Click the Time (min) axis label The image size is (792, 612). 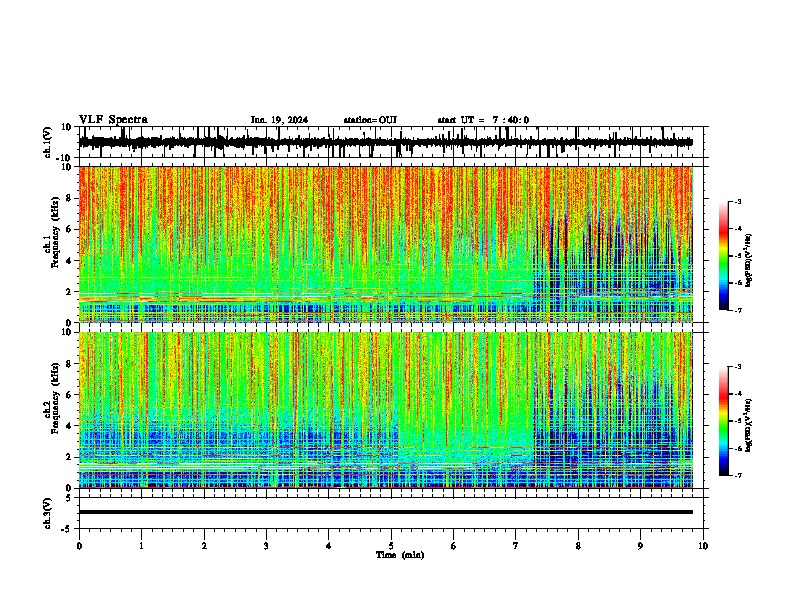coord(400,555)
